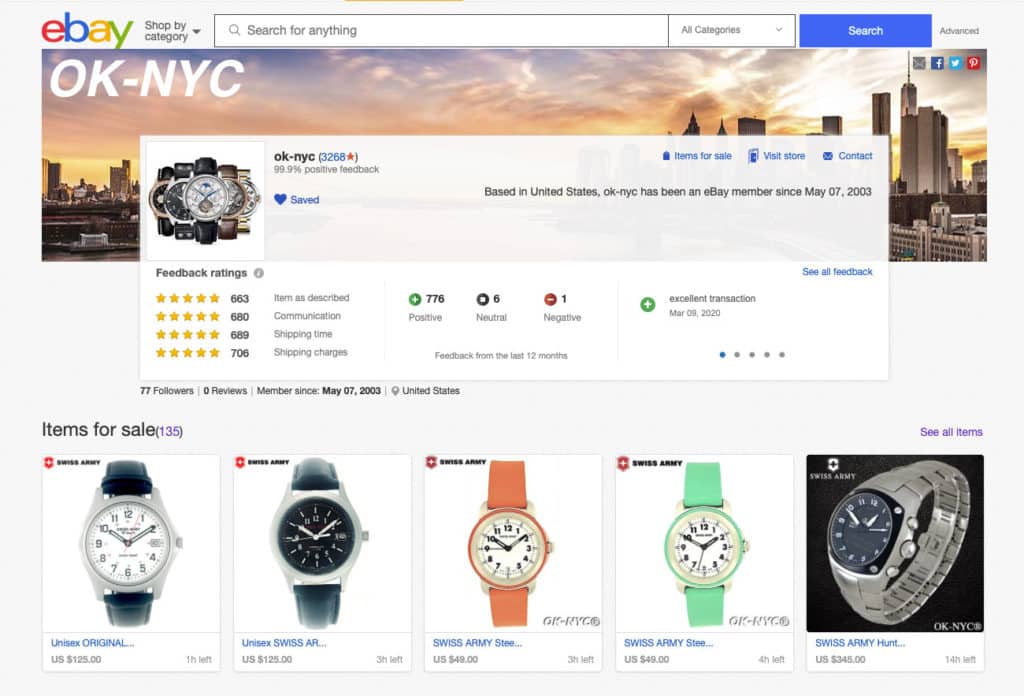Screen dimensions: 1024x696
Task: Open orange strap Swiss Army watch thumbnail
Action: (x=513, y=543)
